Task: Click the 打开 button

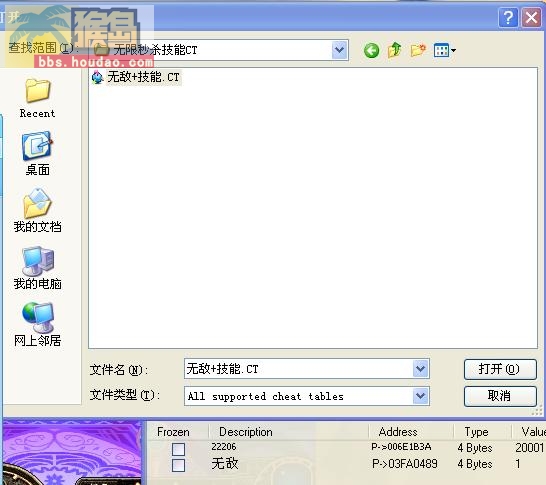Action: (500, 369)
